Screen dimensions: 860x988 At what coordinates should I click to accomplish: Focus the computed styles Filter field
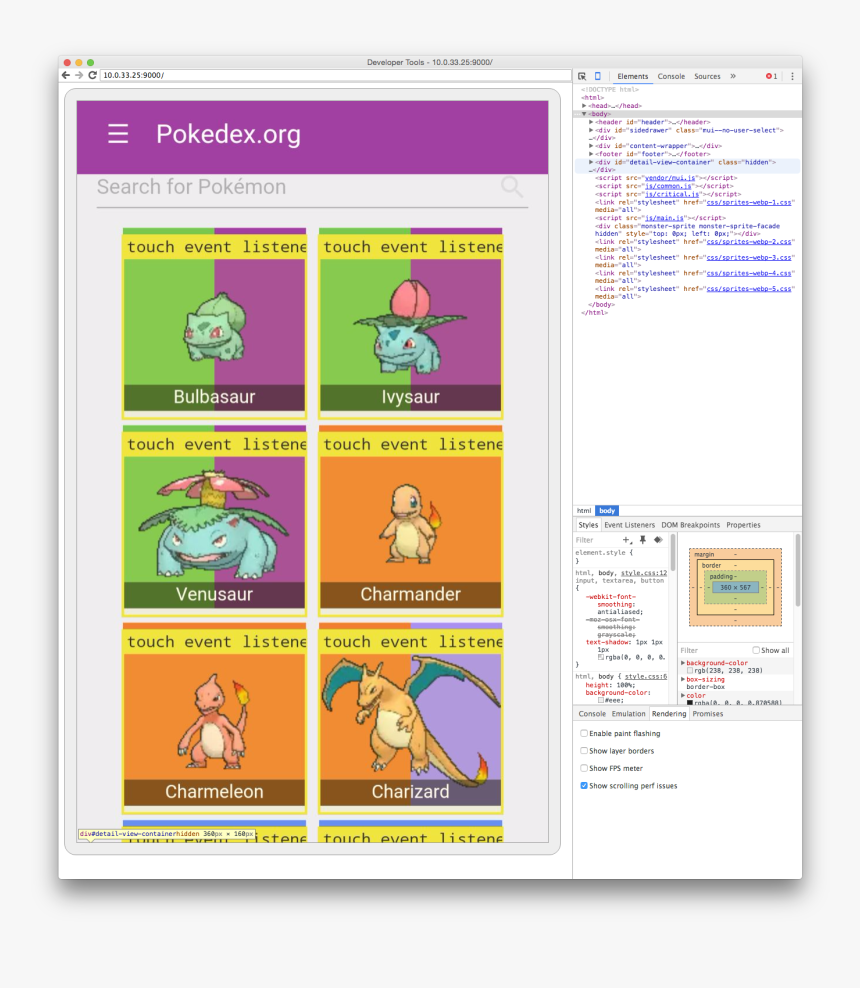pyautogui.click(x=713, y=650)
